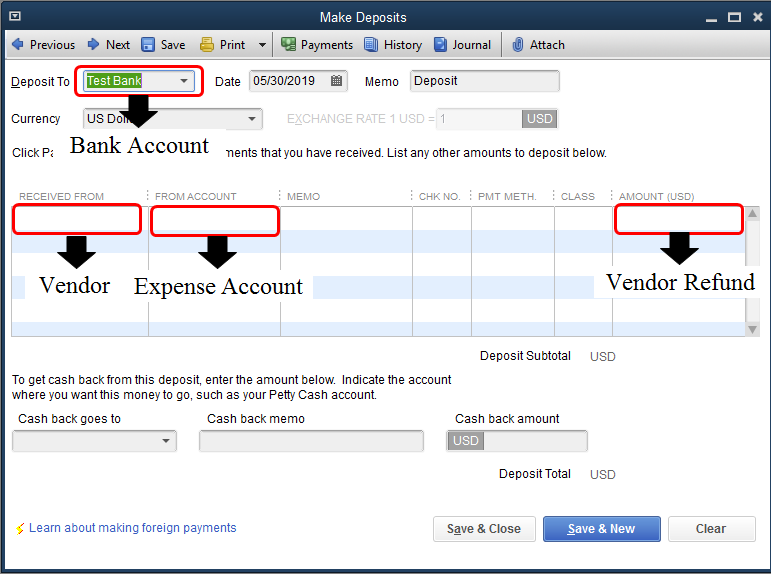Open the calendar date picker icon
The image size is (771, 574).
[336, 81]
